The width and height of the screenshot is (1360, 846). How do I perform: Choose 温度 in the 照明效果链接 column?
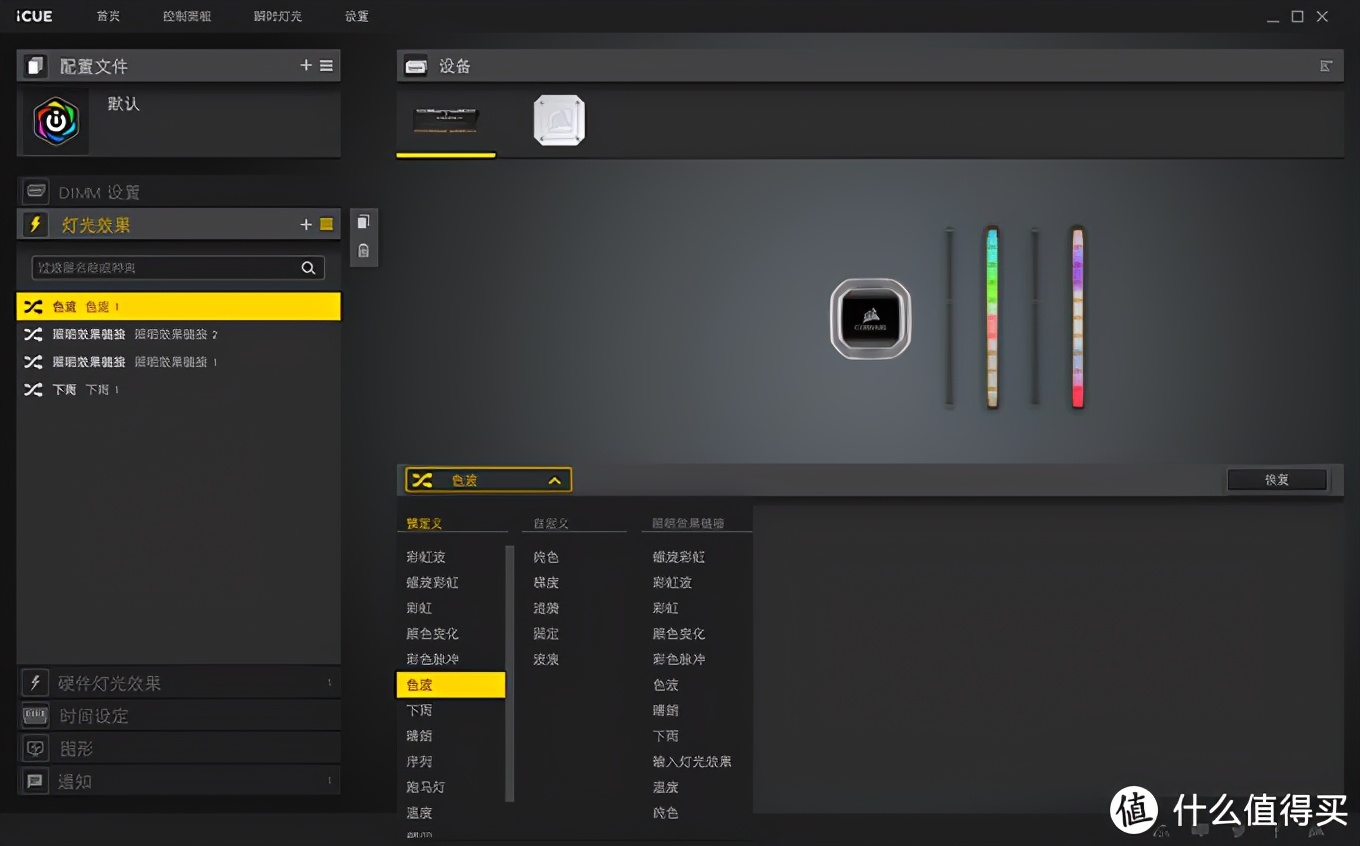665,788
